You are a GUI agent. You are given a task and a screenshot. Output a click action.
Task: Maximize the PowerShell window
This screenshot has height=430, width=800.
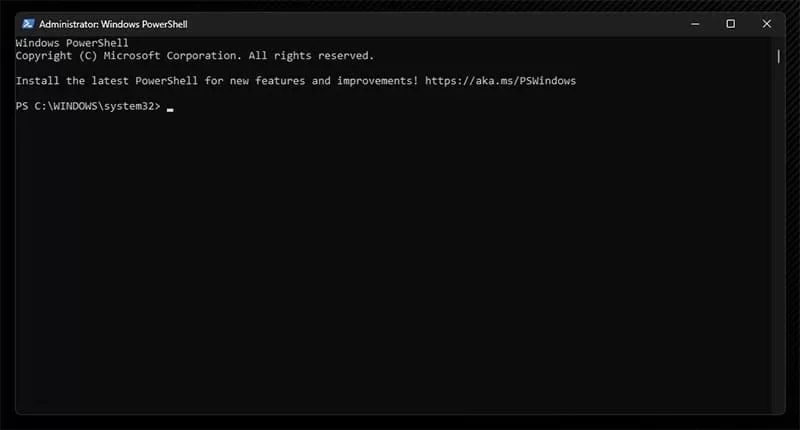[730, 24]
